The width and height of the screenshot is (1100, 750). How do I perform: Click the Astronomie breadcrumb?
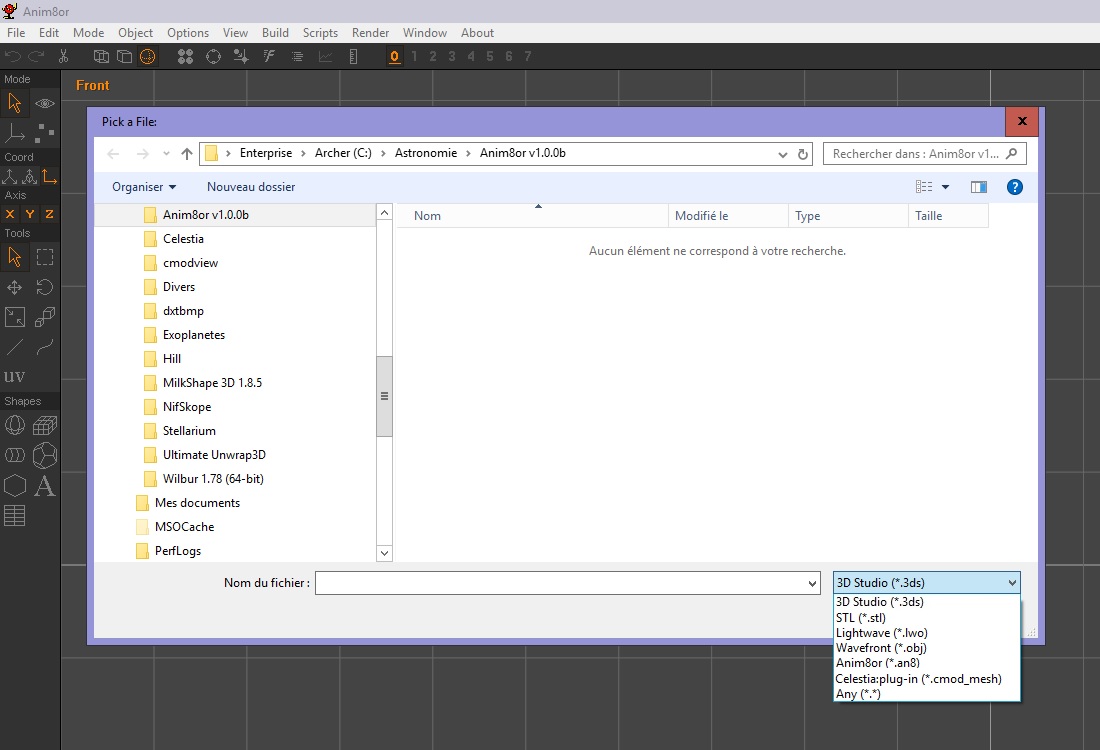coord(426,153)
